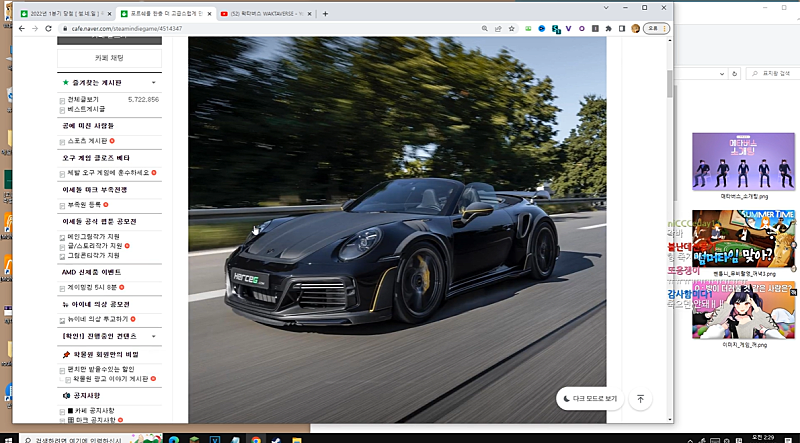Click the Explorer window refresh icon

coord(734,73)
